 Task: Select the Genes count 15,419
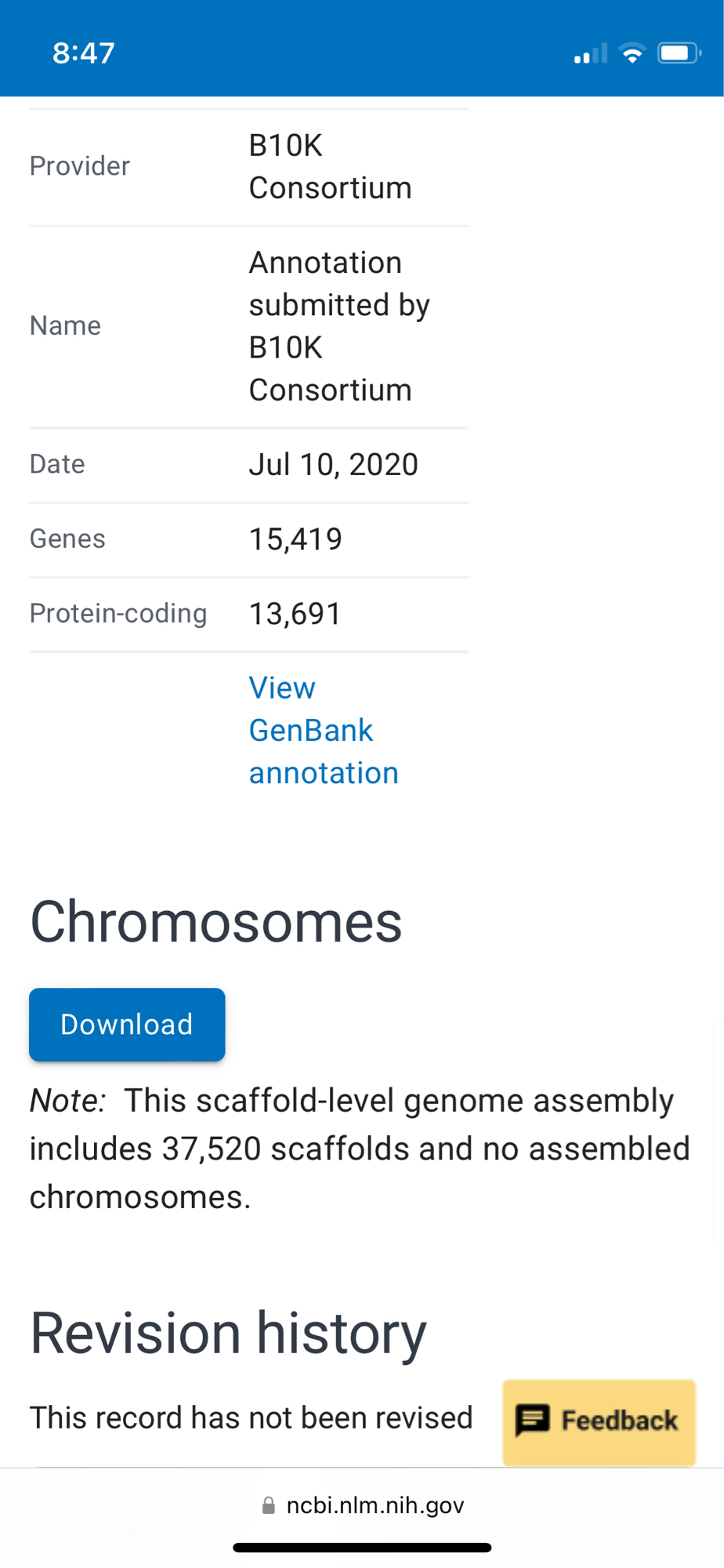[295, 539]
